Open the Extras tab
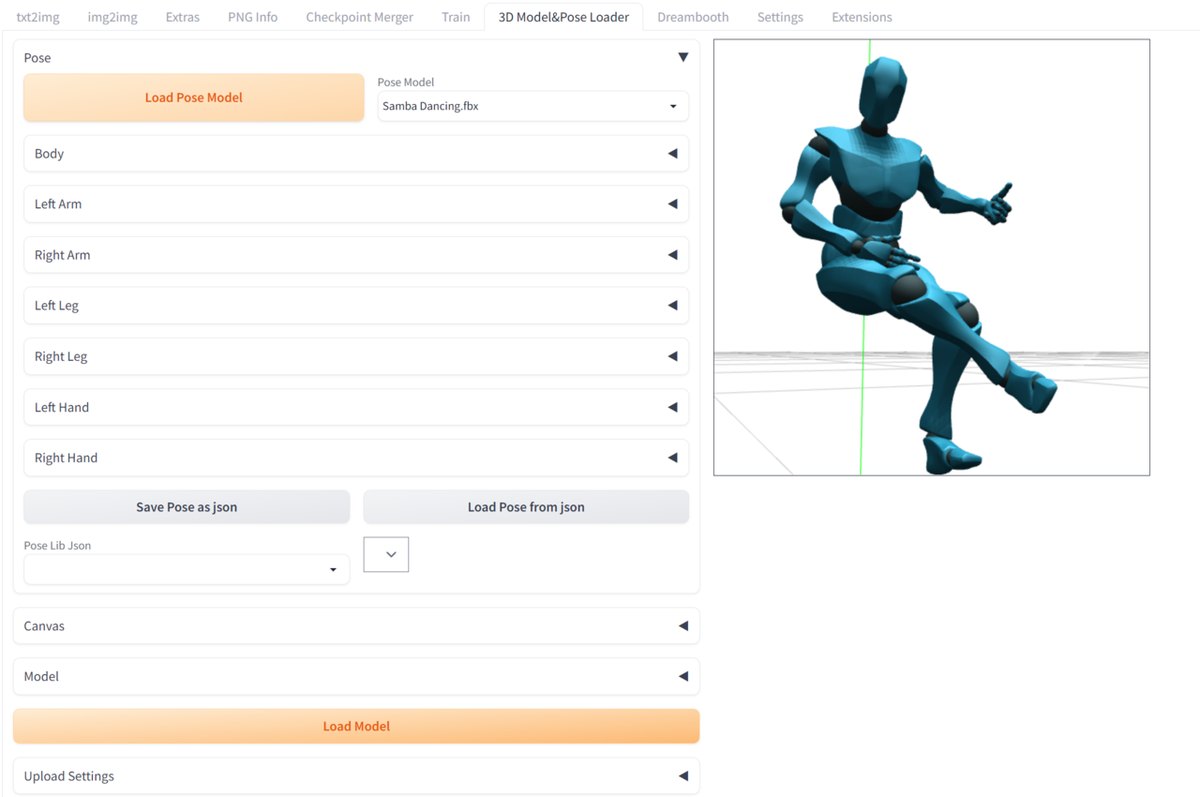 click(182, 17)
